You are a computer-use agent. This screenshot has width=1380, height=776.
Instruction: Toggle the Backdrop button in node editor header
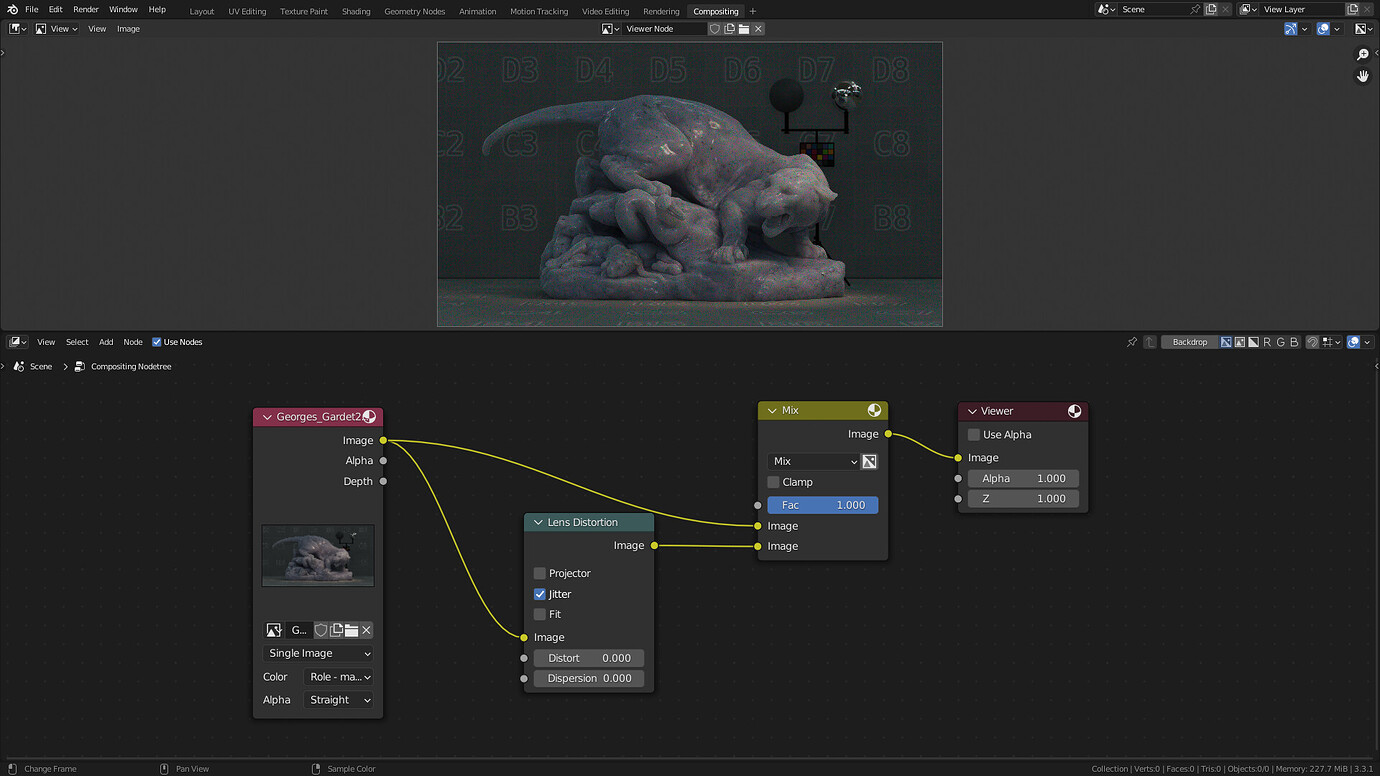coord(1189,342)
